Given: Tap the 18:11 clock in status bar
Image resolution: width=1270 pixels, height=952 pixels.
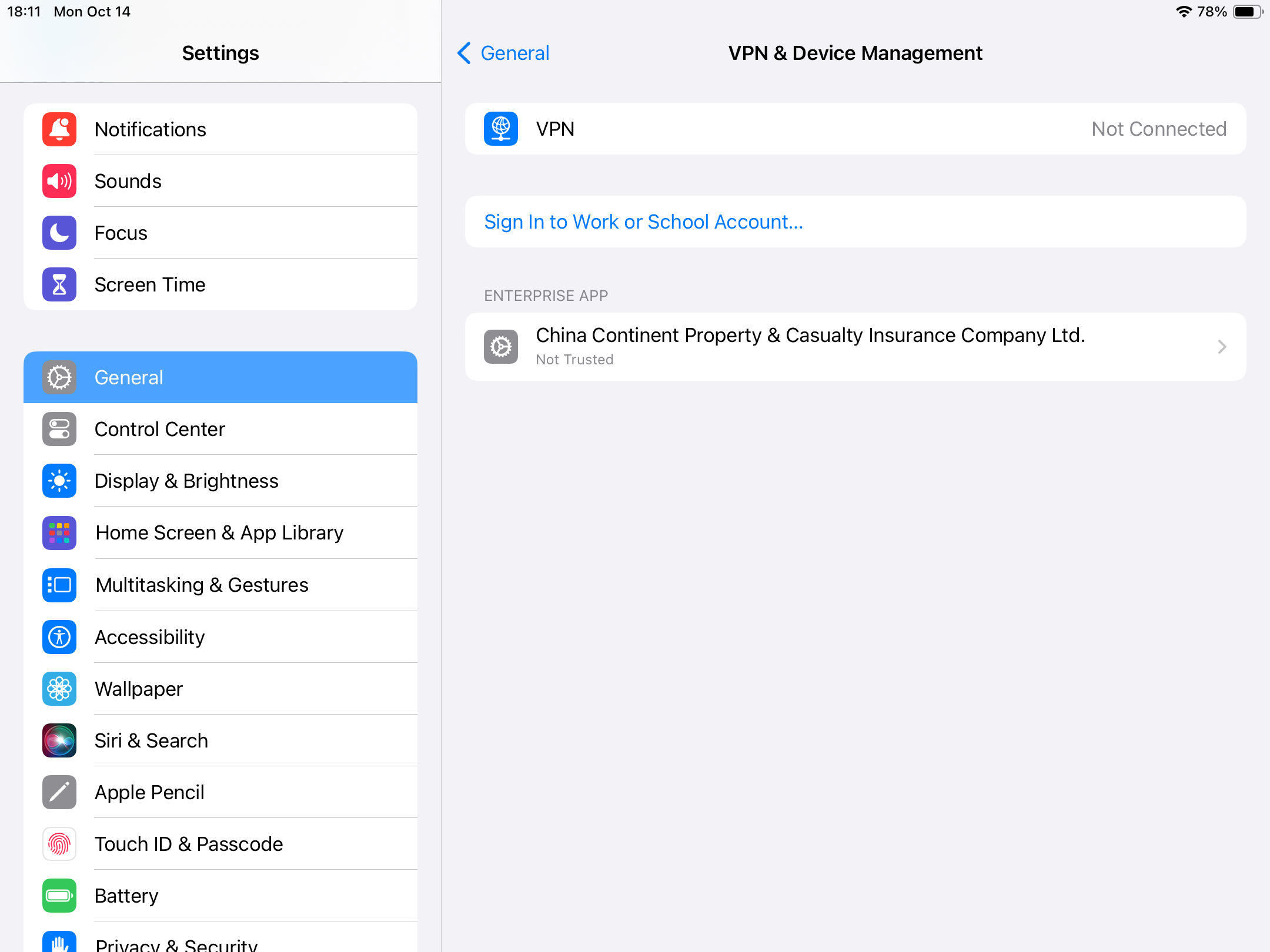Looking at the screenshot, I should (x=24, y=12).
